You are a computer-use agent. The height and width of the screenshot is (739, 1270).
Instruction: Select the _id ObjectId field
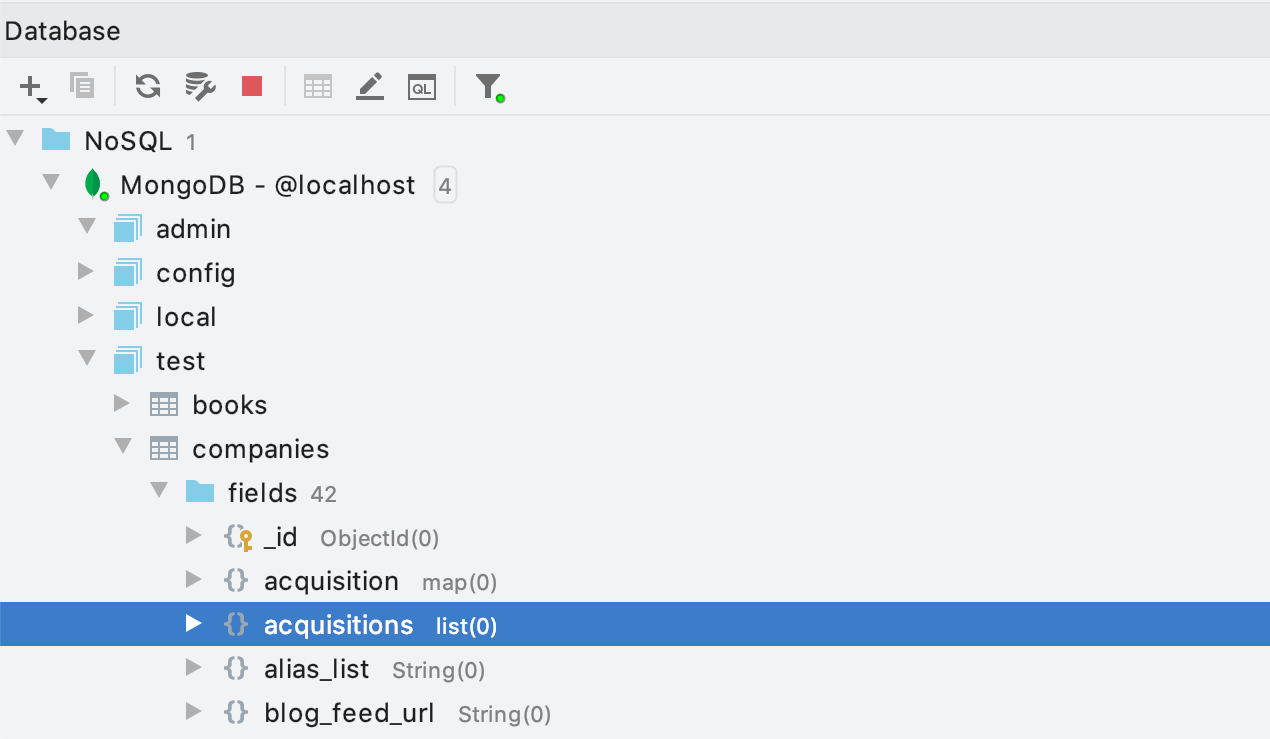(280, 537)
